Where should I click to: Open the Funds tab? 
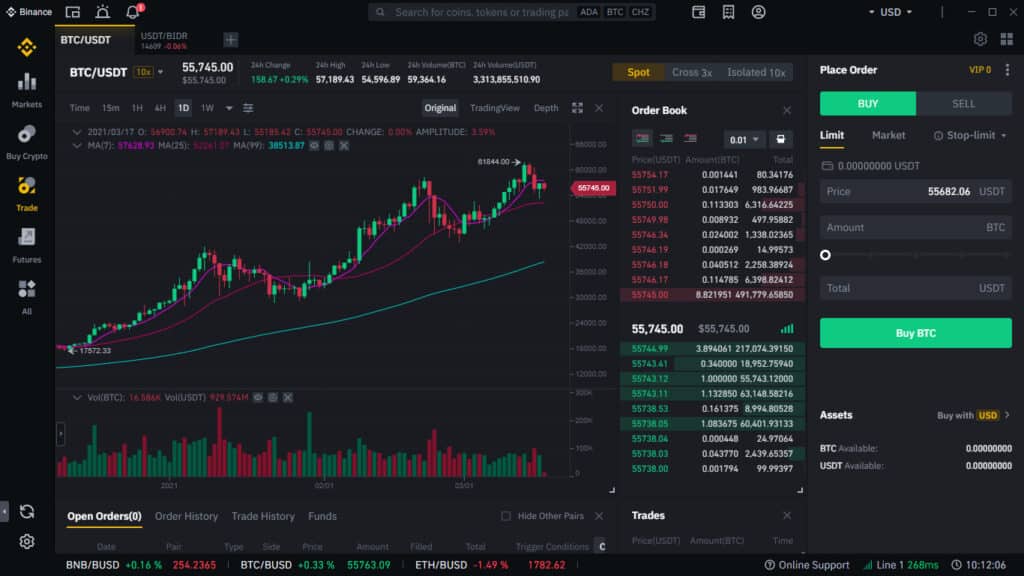pos(322,516)
